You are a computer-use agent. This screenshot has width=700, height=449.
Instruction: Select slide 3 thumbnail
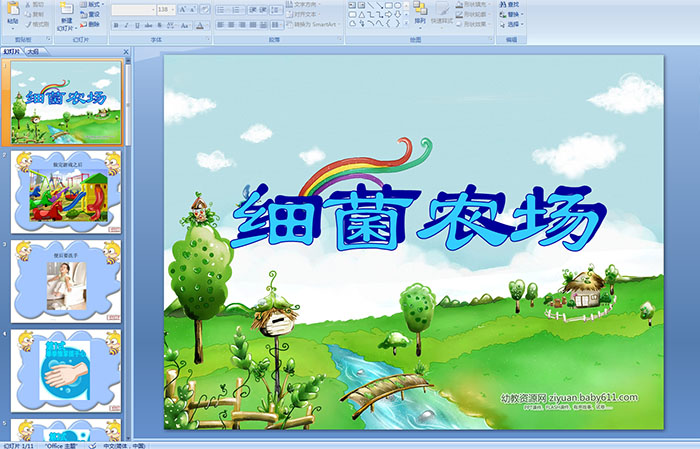click(66, 281)
